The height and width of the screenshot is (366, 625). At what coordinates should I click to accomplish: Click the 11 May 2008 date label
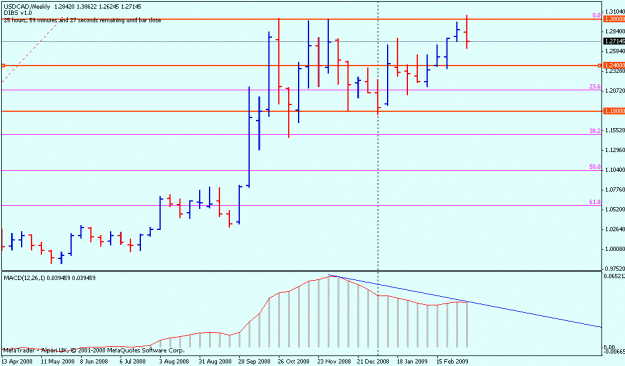click(x=57, y=362)
